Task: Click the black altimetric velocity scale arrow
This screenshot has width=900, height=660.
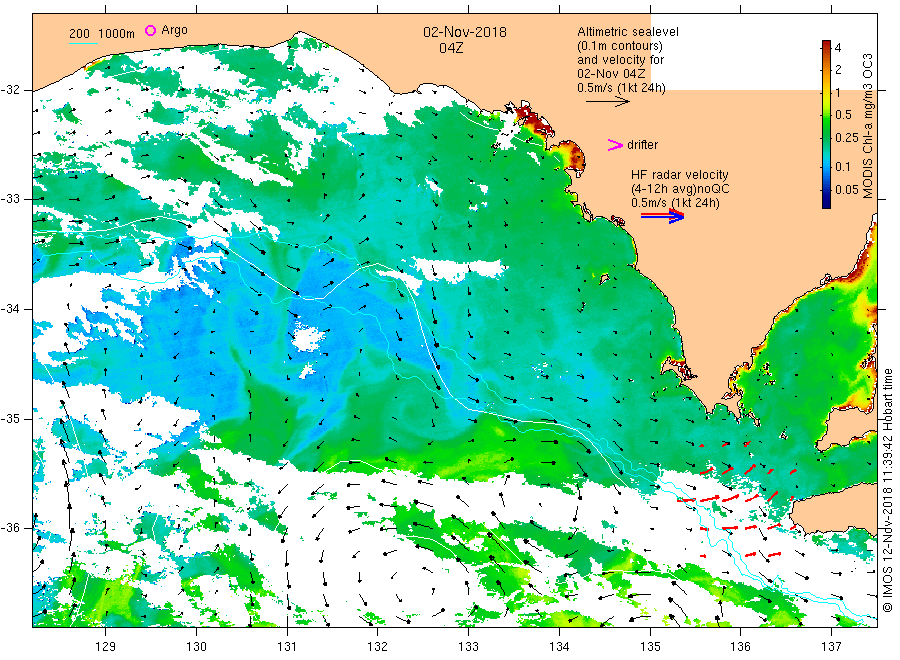Action: pos(608,102)
